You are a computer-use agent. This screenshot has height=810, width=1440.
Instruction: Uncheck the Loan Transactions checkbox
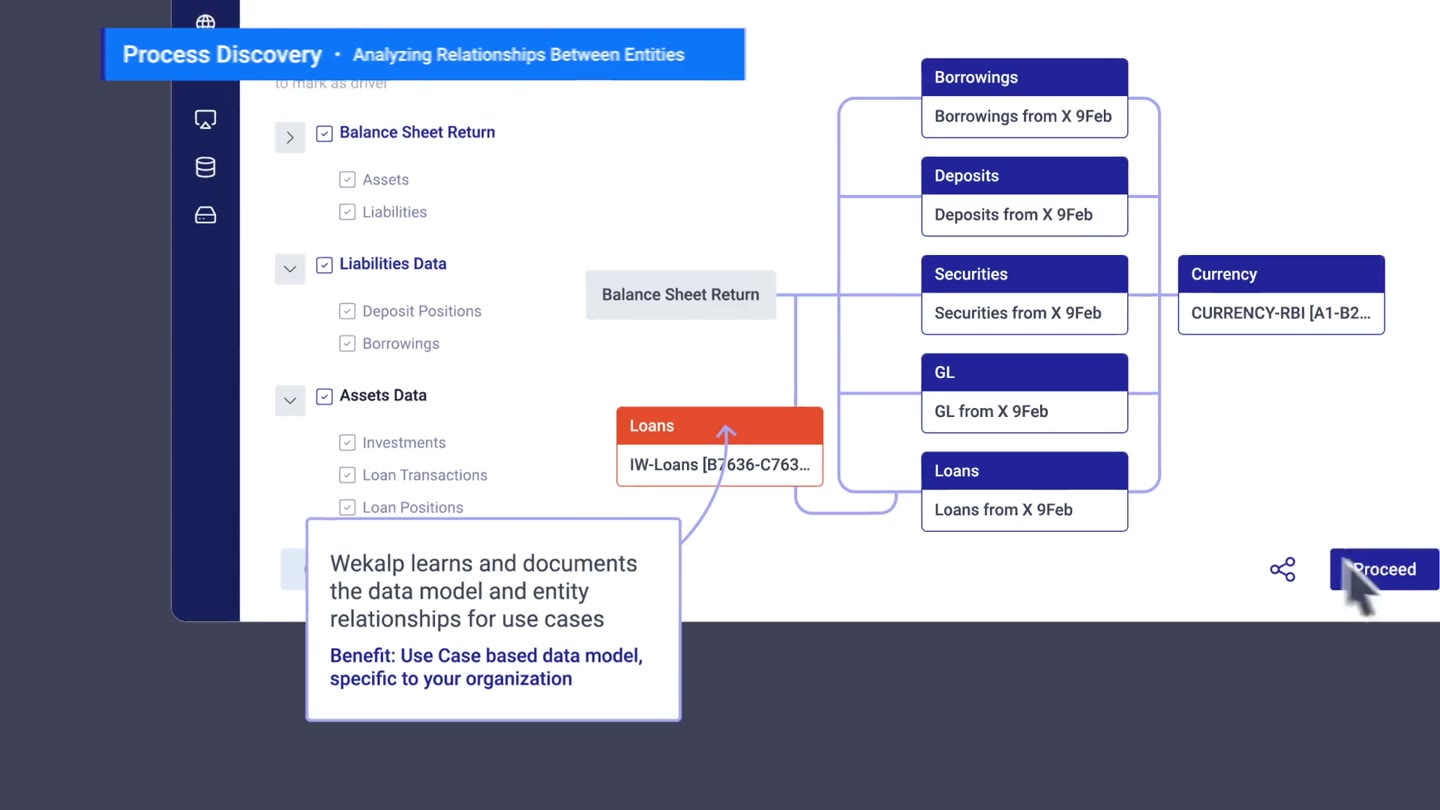347,475
